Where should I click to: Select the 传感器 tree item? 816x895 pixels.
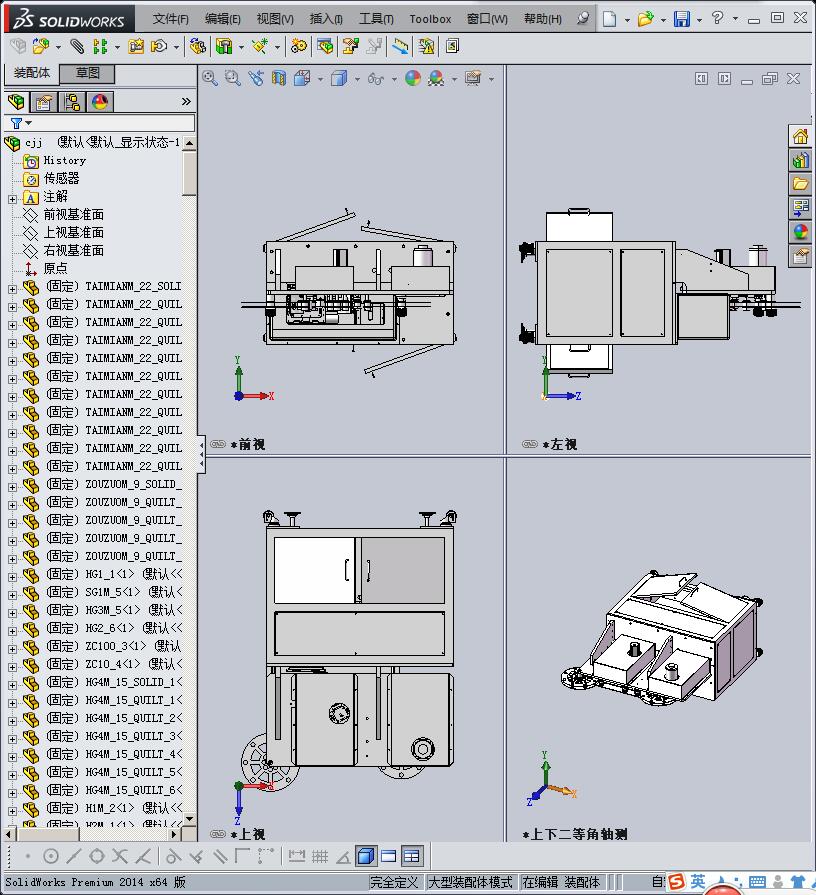pyautogui.click(x=62, y=179)
